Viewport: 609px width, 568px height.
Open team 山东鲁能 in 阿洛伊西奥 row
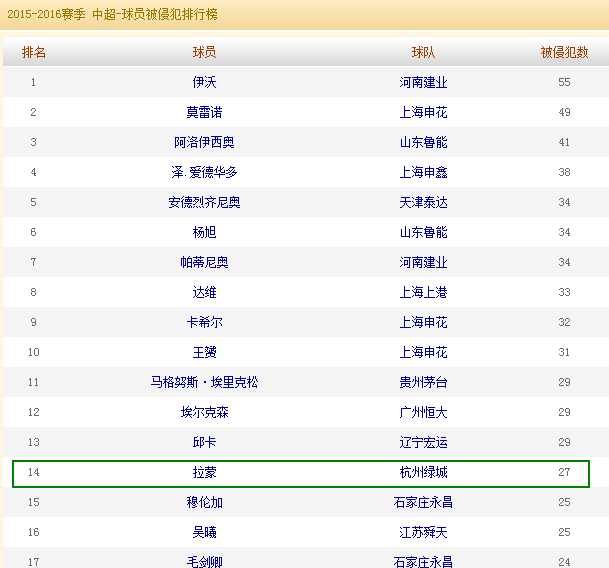[423, 142]
